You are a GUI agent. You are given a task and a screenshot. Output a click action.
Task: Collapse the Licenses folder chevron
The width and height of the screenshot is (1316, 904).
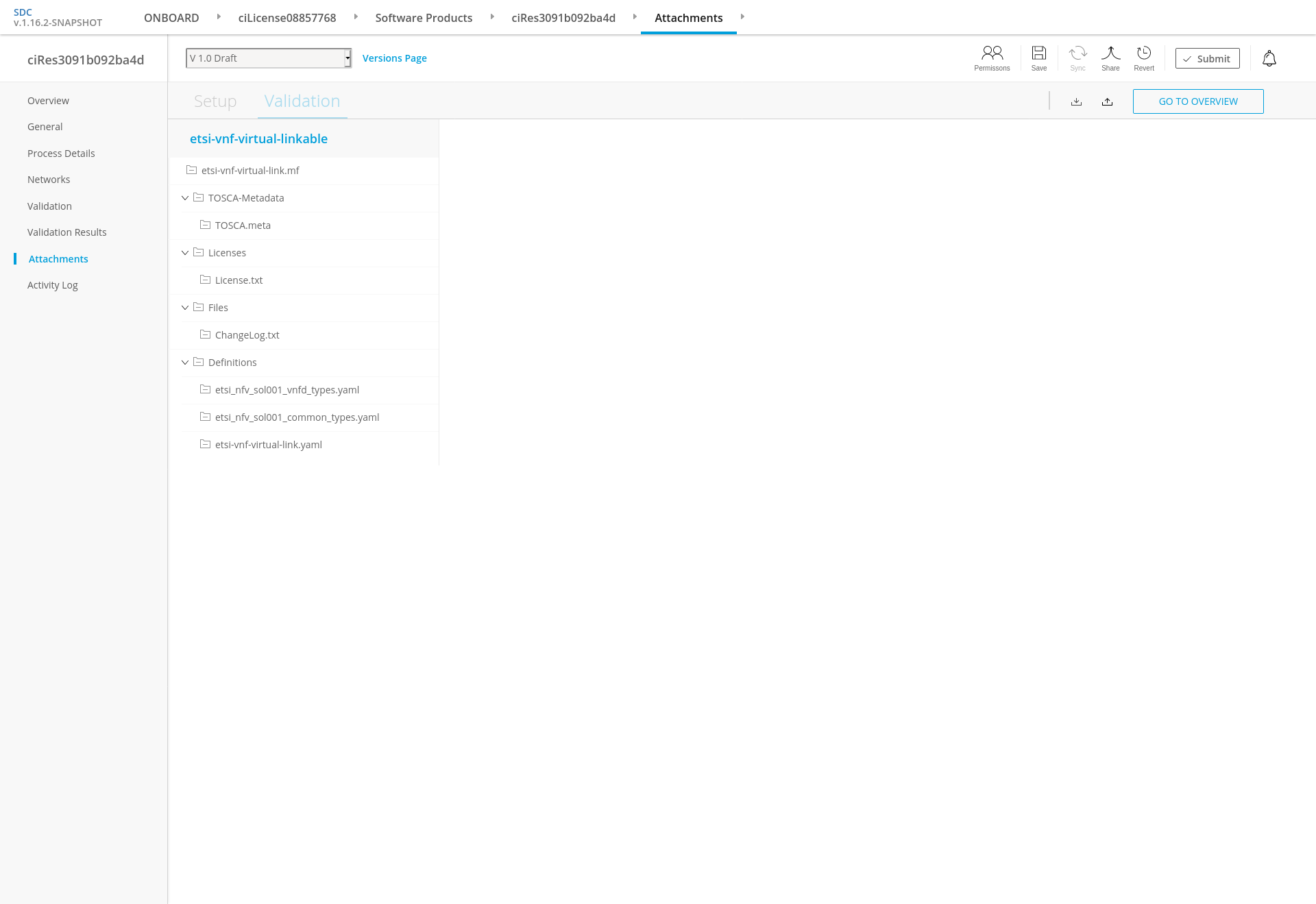185,253
